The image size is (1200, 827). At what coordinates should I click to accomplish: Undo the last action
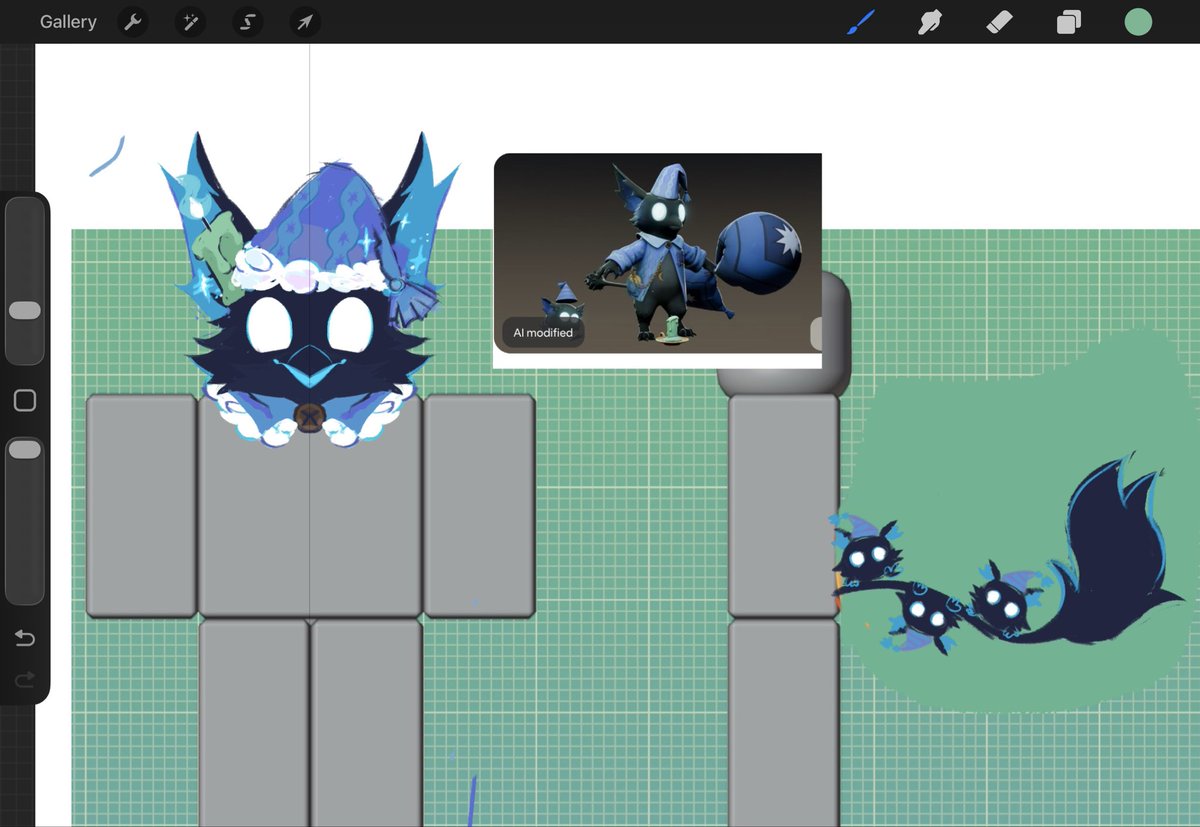[x=25, y=638]
